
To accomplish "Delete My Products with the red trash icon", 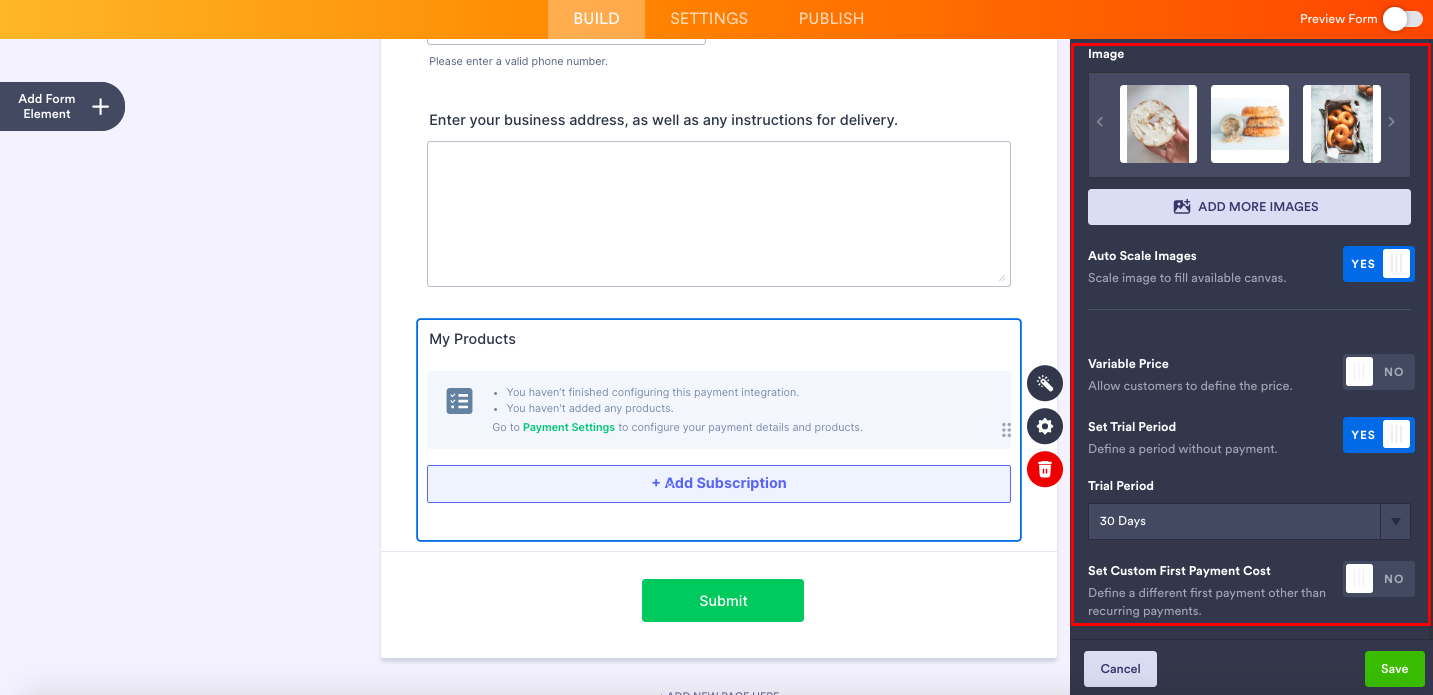I will pyautogui.click(x=1045, y=469).
